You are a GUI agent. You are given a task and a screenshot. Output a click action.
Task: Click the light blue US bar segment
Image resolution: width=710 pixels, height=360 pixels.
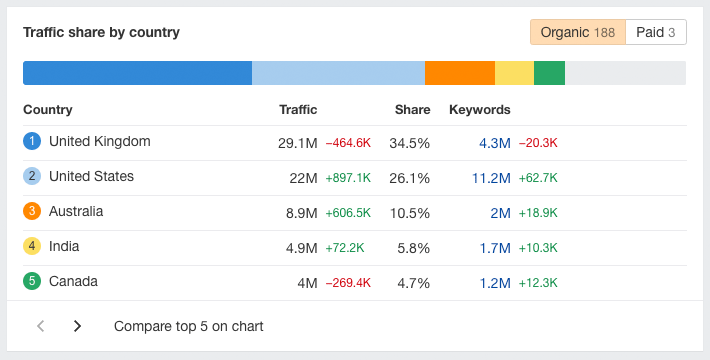tap(339, 73)
